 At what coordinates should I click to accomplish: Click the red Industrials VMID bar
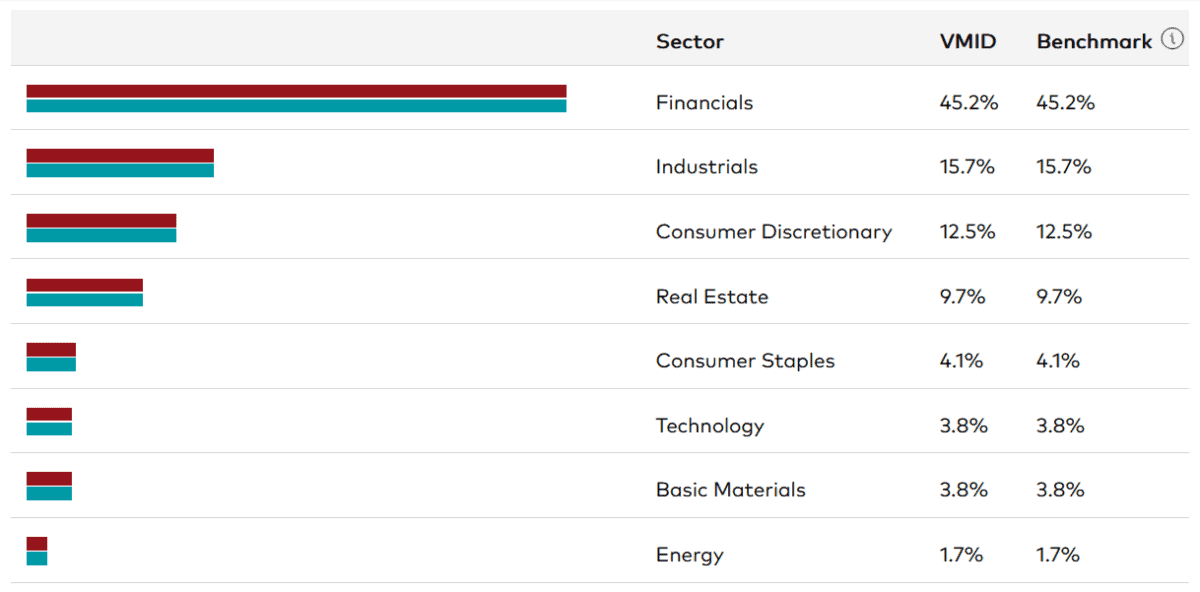click(120, 155)
